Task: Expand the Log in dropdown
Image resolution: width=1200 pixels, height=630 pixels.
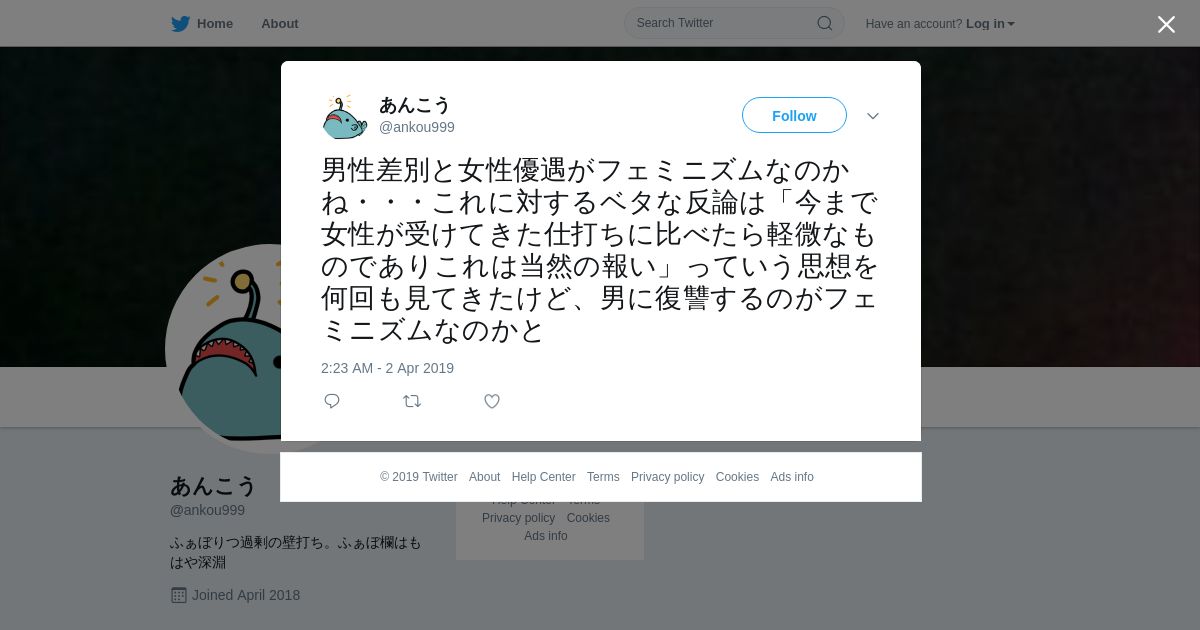Action: click(x=990, y=24)
